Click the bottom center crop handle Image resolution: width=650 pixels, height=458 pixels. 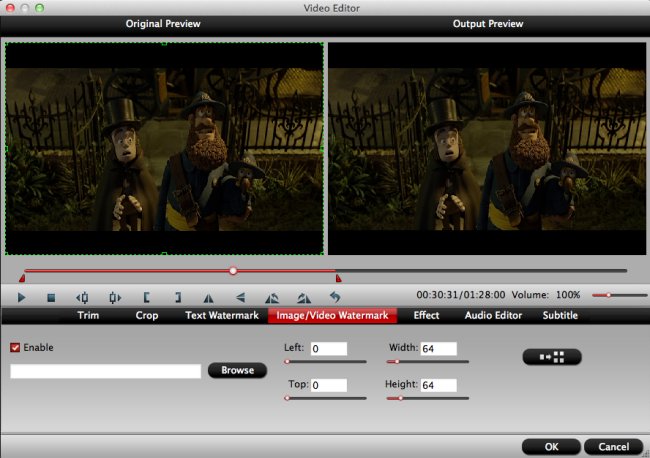coord(164,254)
